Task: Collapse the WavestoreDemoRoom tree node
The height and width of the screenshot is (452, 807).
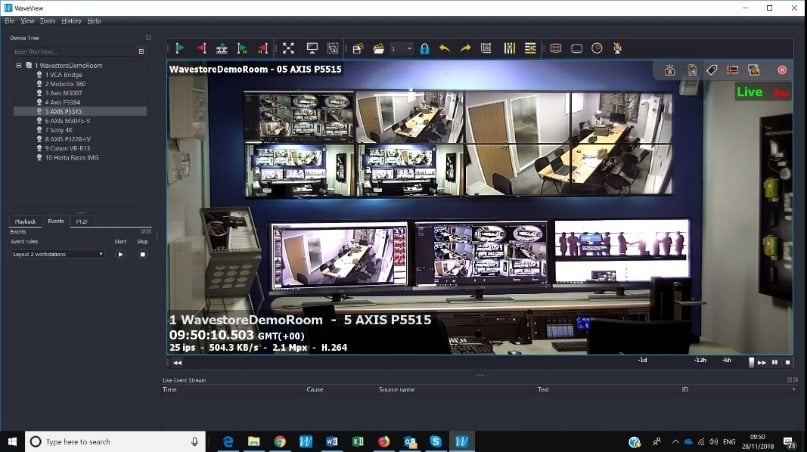Action: click(x=19, y=65)
